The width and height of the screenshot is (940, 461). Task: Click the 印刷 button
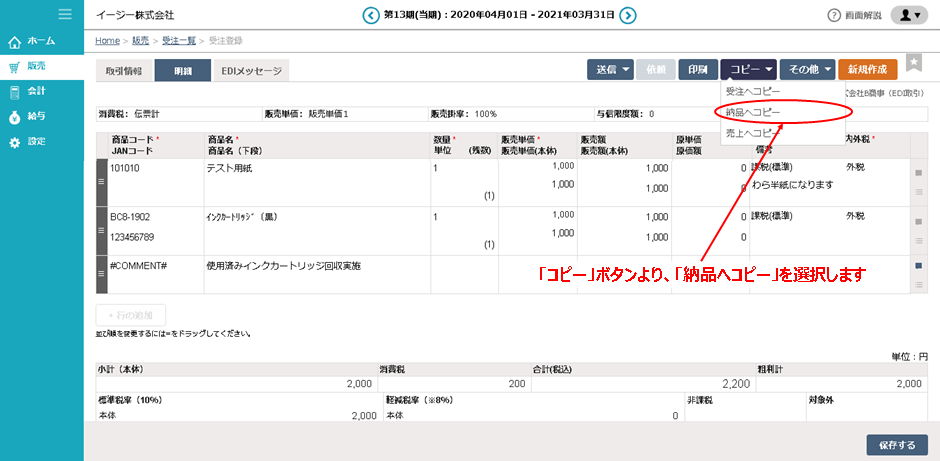(698, 70)
